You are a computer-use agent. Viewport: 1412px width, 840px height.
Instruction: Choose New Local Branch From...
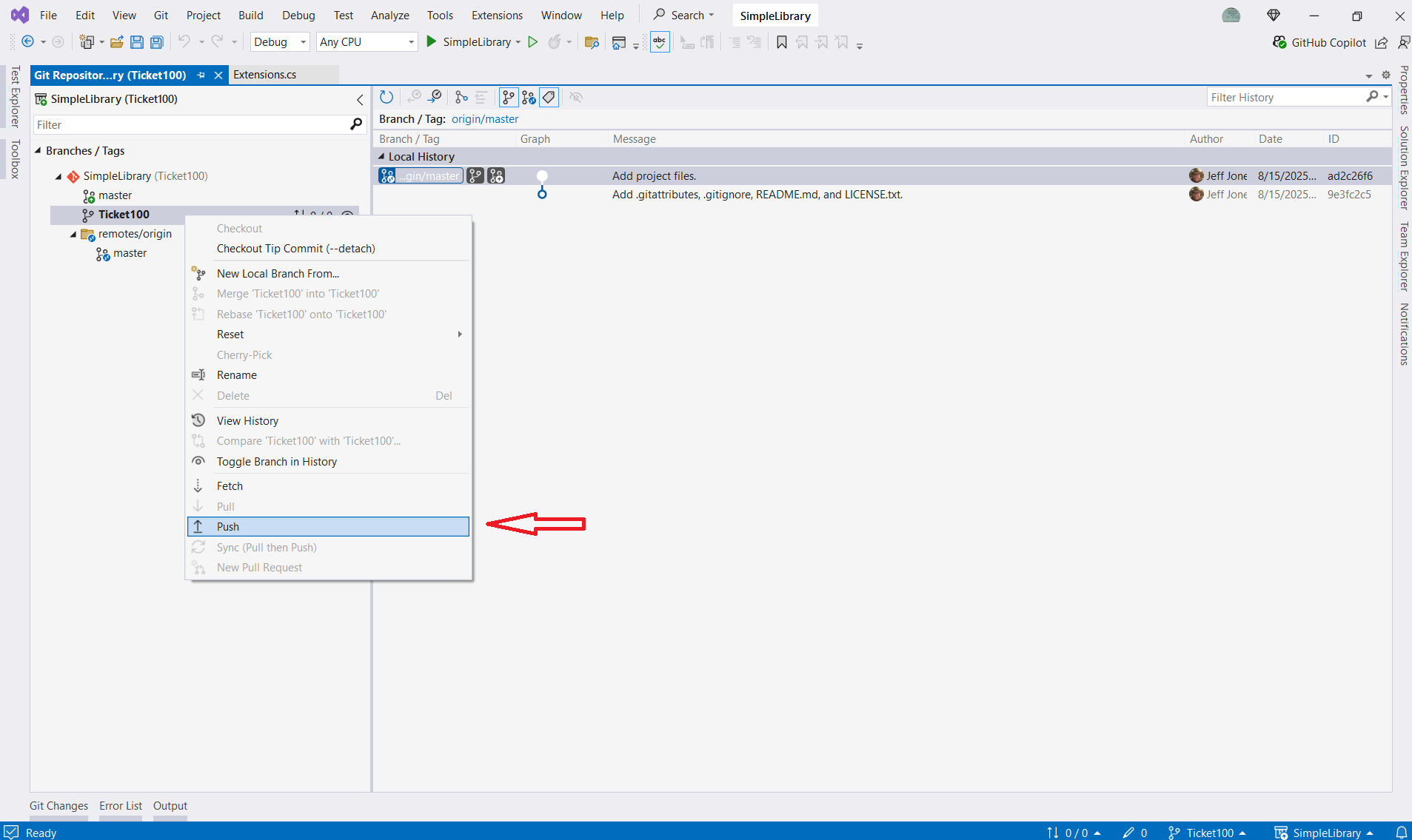[329, 274]
